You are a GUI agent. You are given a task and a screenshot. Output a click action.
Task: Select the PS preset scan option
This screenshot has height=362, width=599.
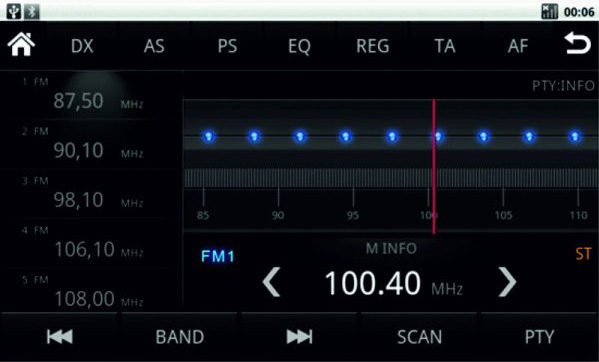(227, 46)
